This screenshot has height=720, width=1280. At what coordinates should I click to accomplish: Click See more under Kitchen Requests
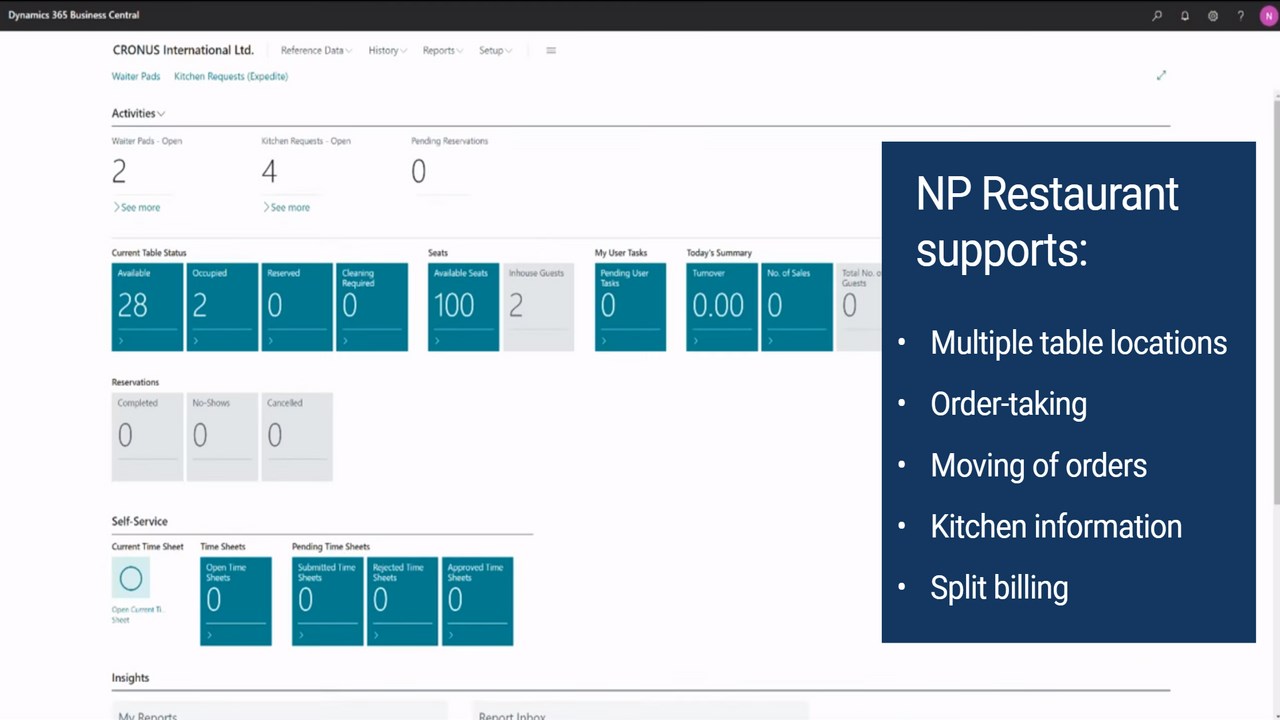point(287,207)
